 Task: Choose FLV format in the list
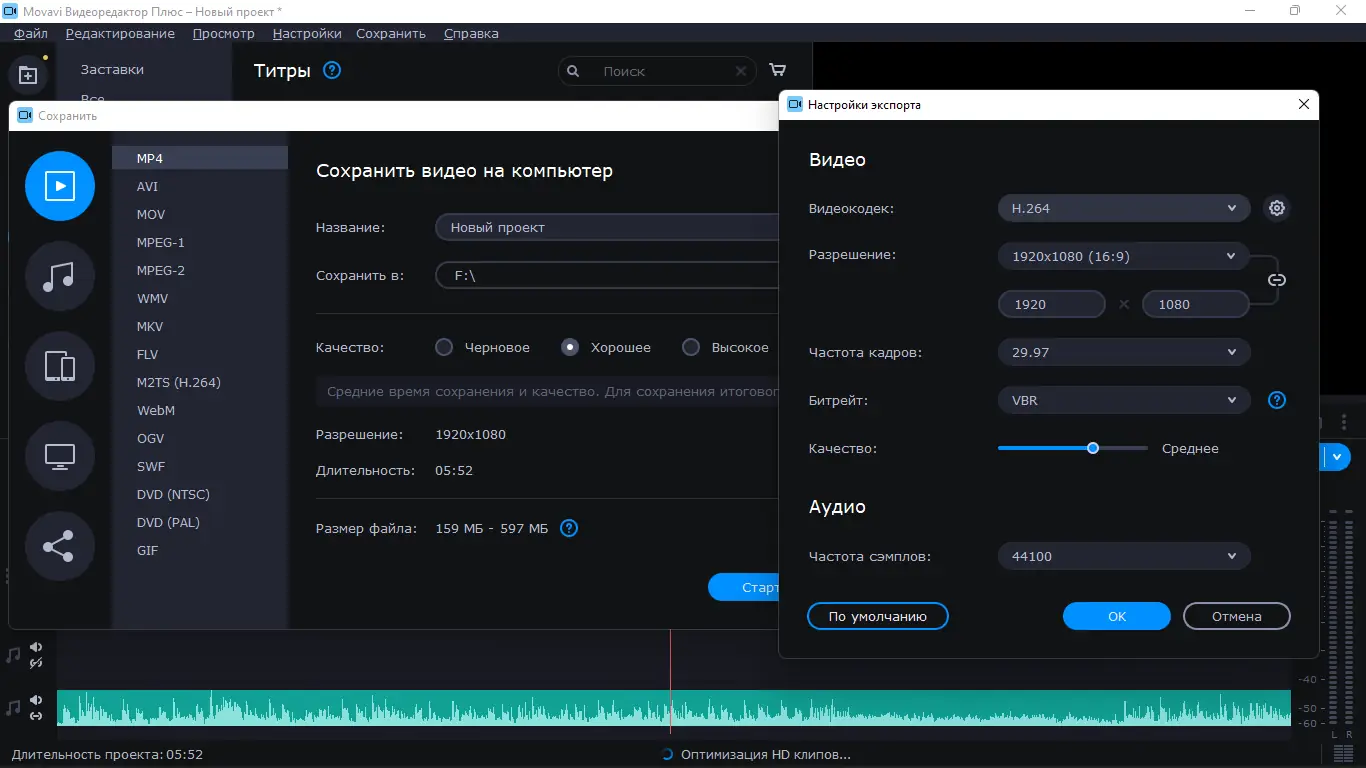200,354
